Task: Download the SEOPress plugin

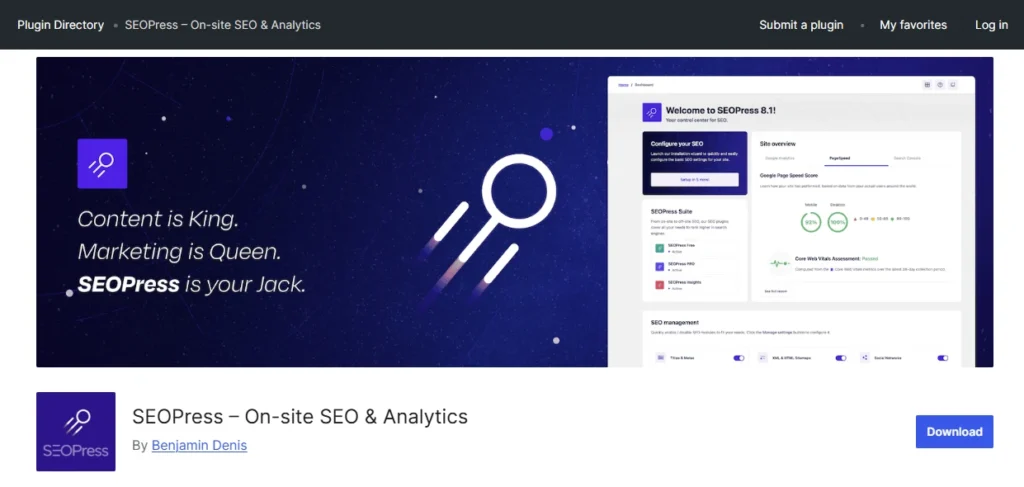Action: tap(954, 432)
